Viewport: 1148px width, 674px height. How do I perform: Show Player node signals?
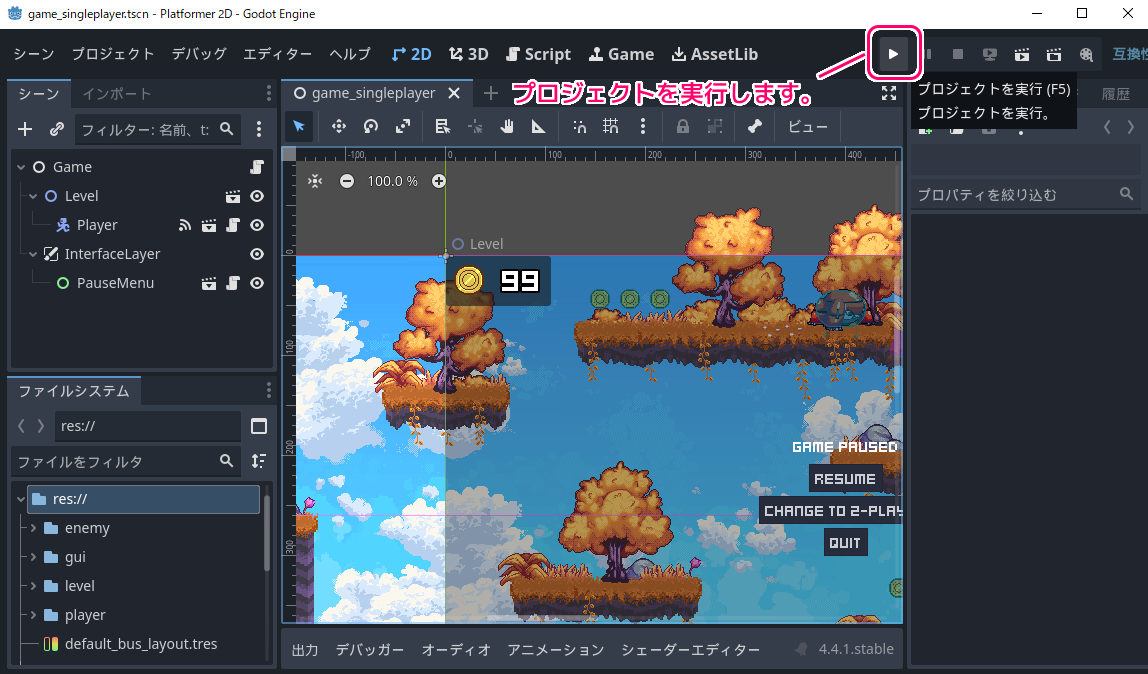(184, 225)
